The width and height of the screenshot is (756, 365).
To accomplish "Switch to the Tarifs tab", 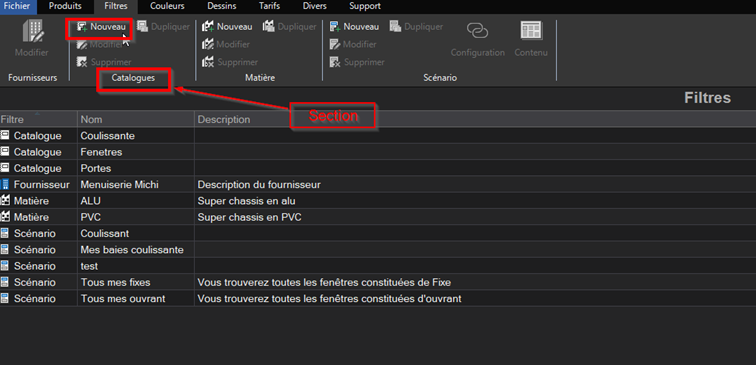I will pos(269,6).
